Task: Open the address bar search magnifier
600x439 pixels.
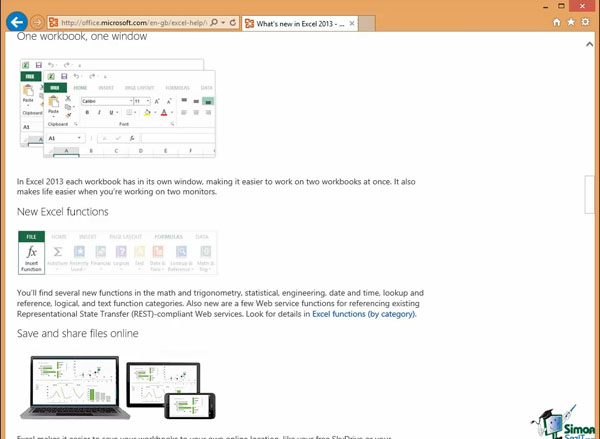Action: pos(214,23)
